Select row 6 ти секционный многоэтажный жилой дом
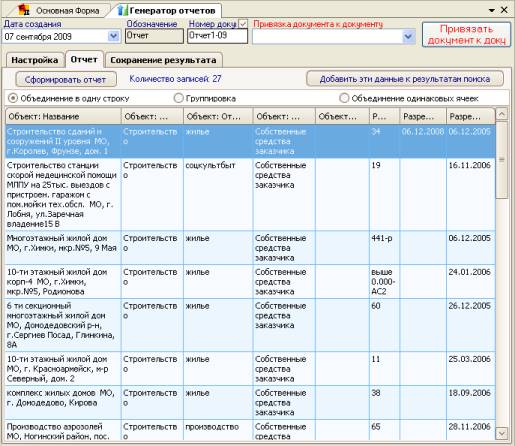 (250, 325)
